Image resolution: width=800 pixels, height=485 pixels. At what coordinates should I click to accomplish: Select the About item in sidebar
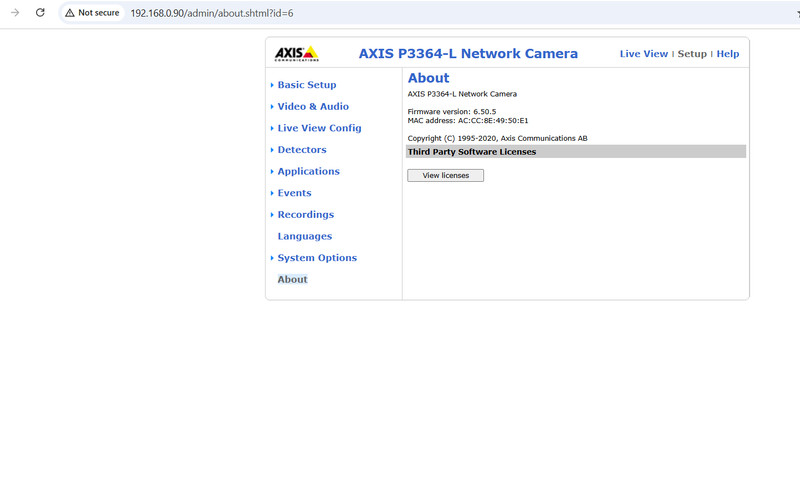pos(292,279)
